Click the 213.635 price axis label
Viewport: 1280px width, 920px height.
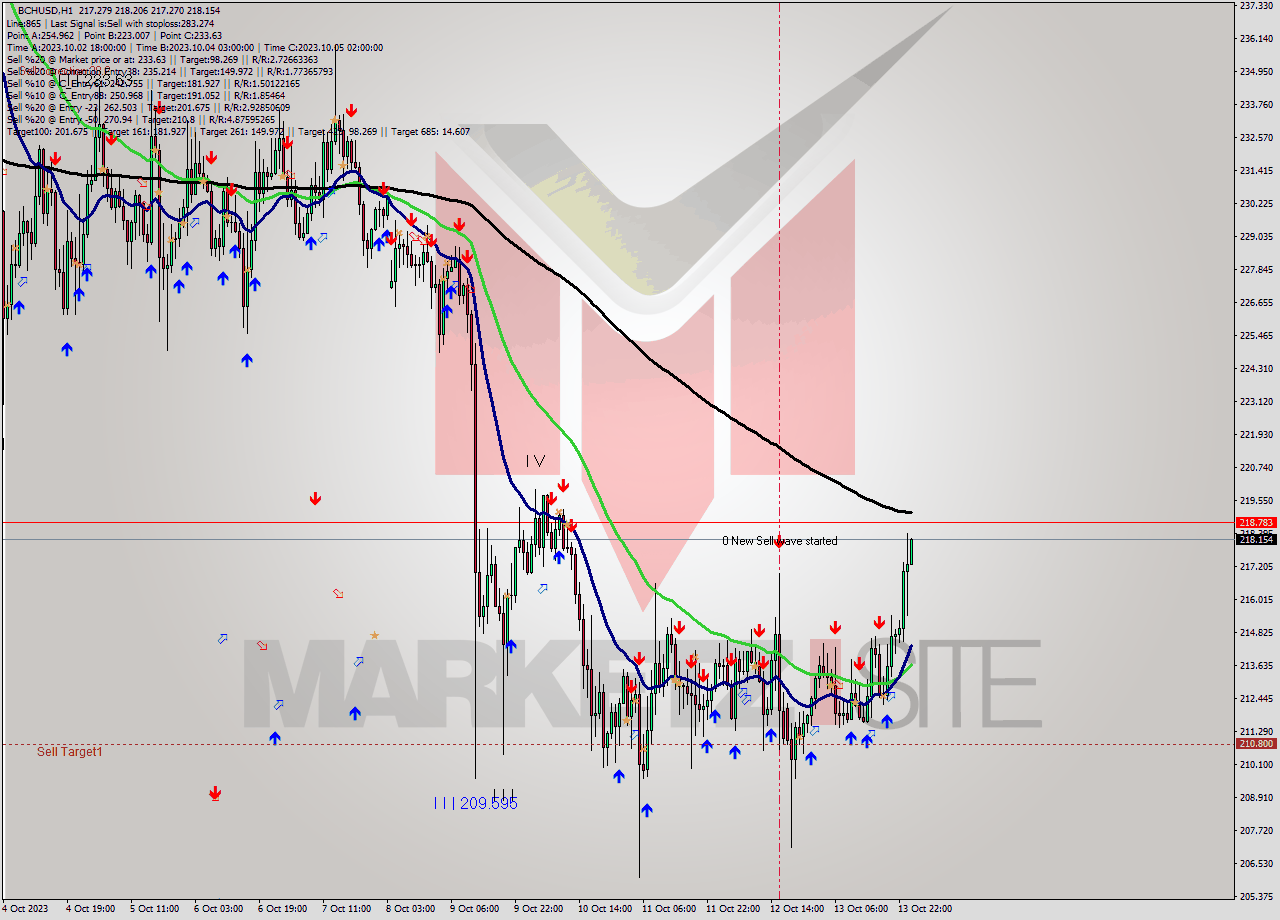click(x=1256, y=666)
